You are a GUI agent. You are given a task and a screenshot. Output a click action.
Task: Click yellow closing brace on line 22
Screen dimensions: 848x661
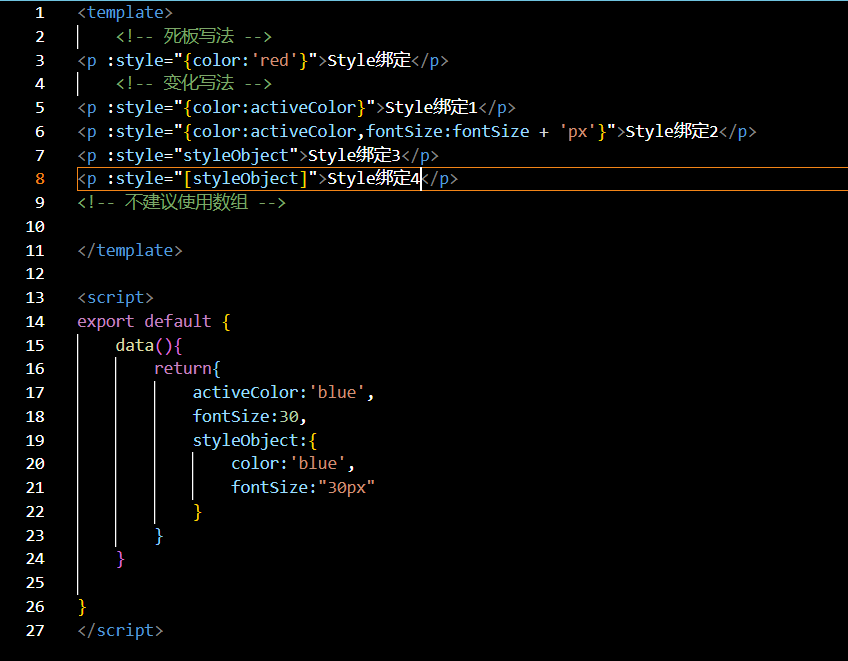point(197,512)
